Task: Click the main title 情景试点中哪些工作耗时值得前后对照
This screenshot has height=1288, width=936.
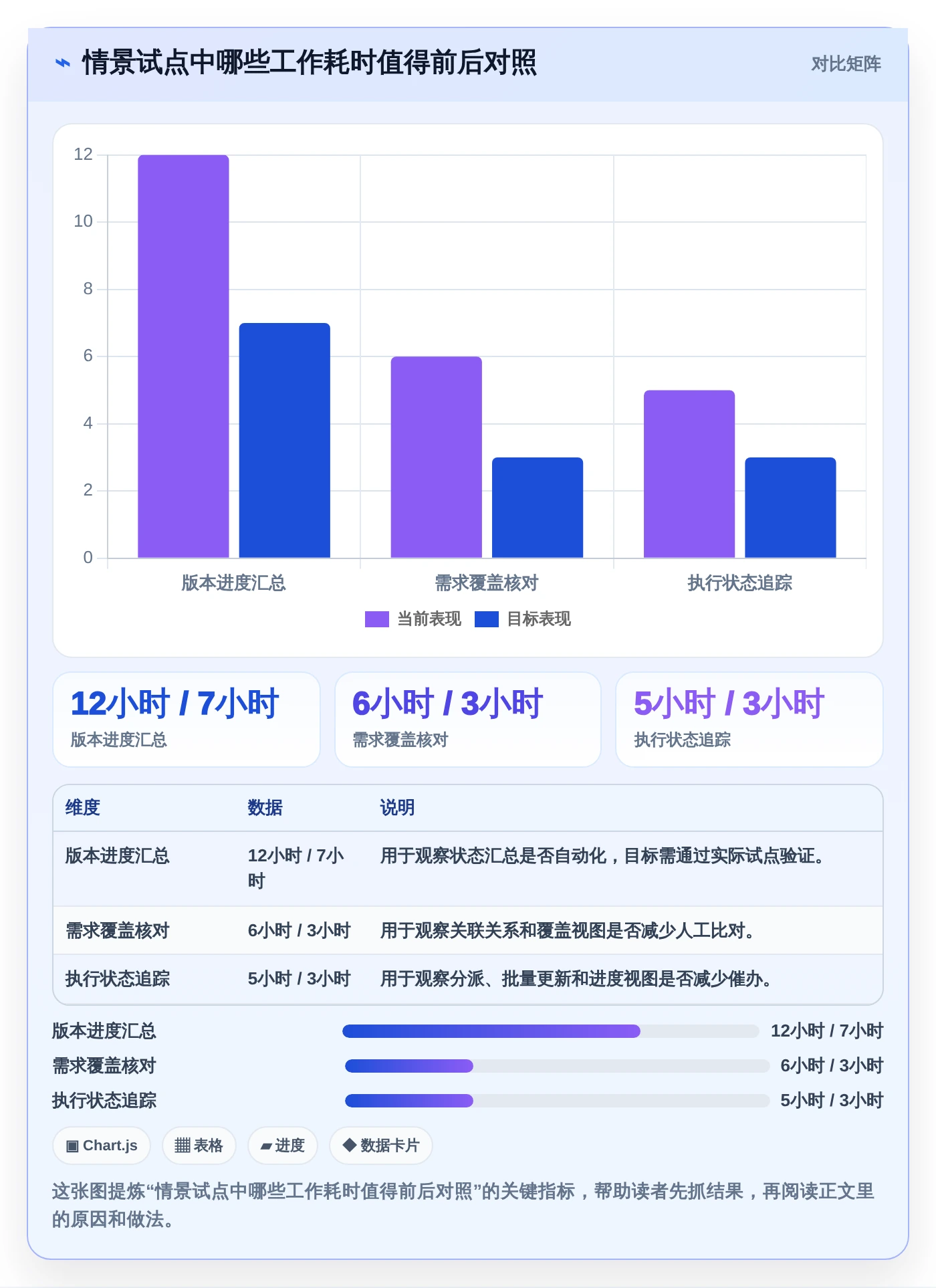Action: (x=309, y=64)
